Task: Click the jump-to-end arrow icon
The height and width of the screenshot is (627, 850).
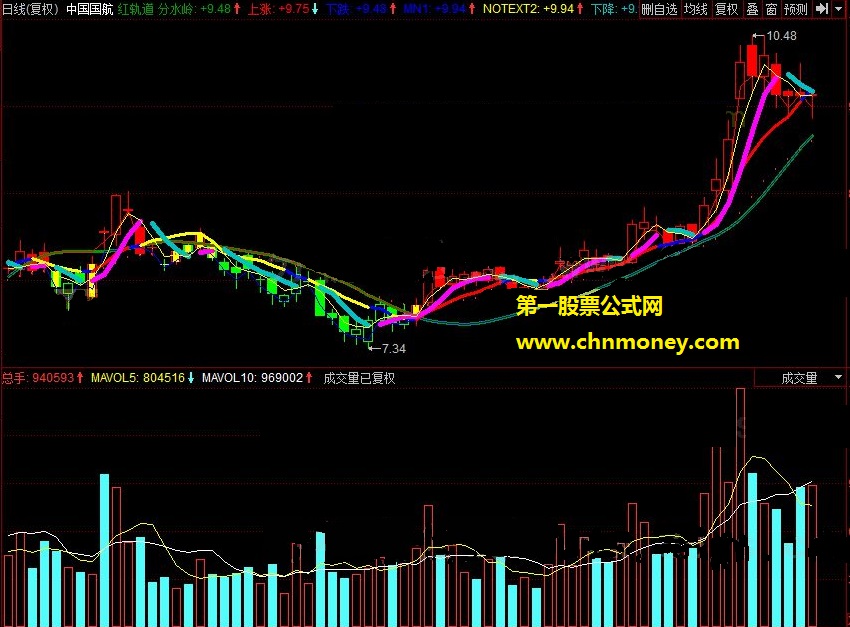Action: pyautogui.click(x=822, y=9)
